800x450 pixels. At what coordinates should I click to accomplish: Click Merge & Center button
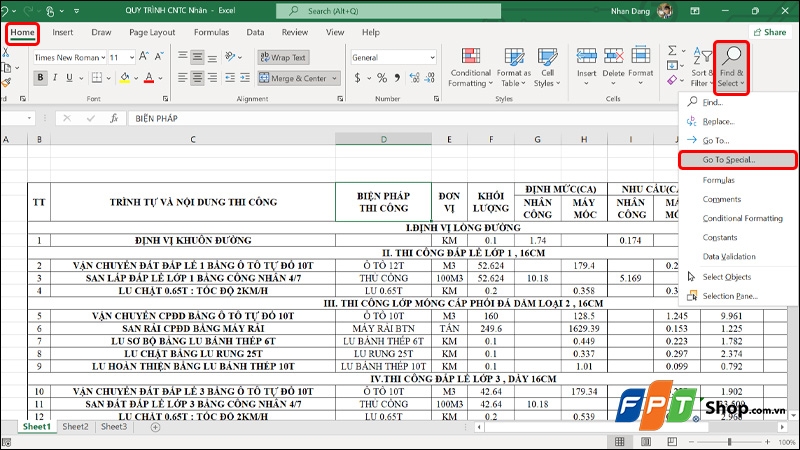(293, 78)
